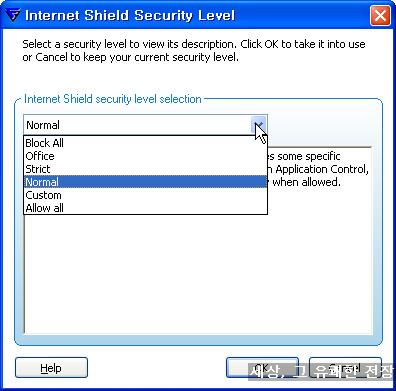Viewport: 396px width, 391px height.
Task: Click the Cancel button
Action: tap(345, 368)
